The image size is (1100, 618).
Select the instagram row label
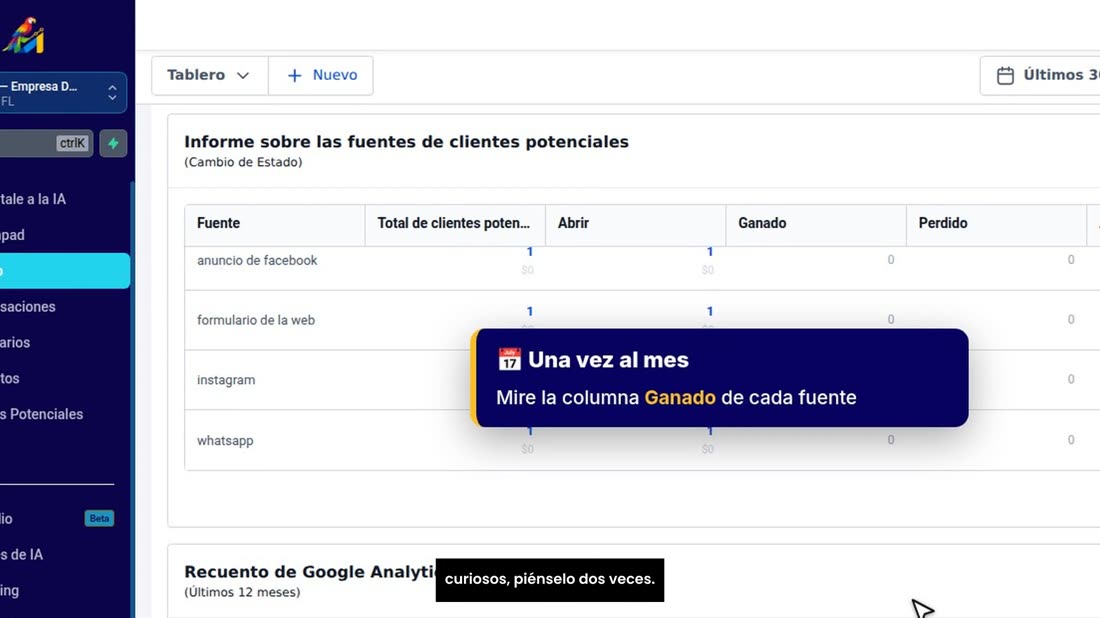pos(226,379)
